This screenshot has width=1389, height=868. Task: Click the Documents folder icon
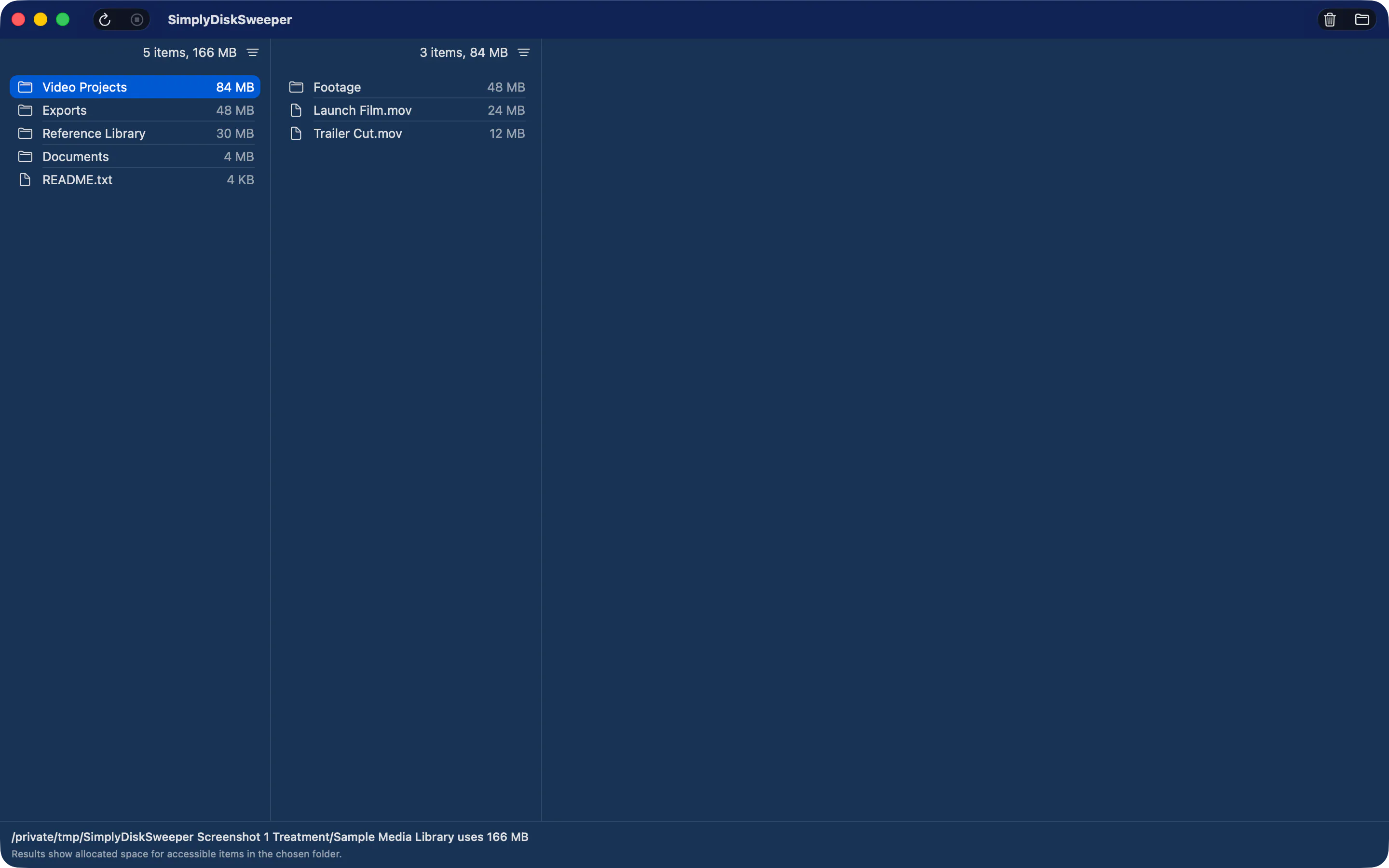point(25,156)
